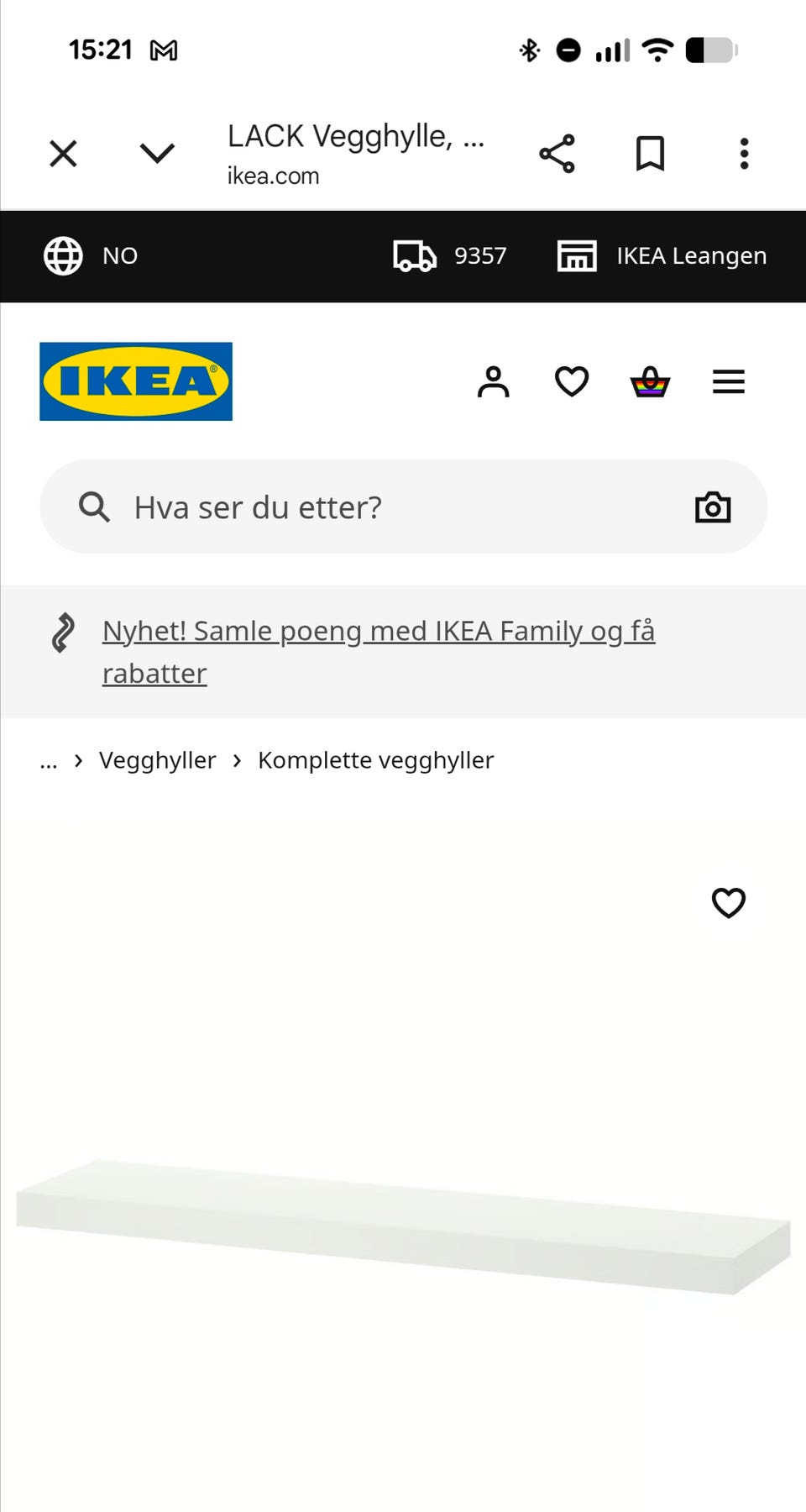Toggle favorite heart on LACK shelf image

(729, 903)
